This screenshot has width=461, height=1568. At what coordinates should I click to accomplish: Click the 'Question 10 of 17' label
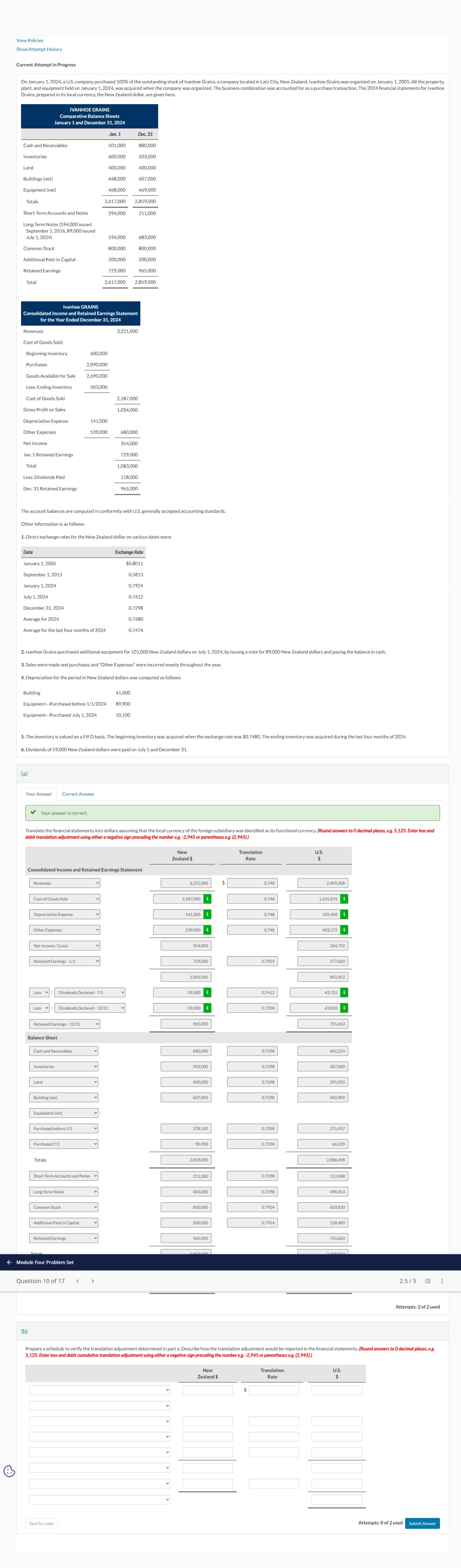coord(41,1281)
